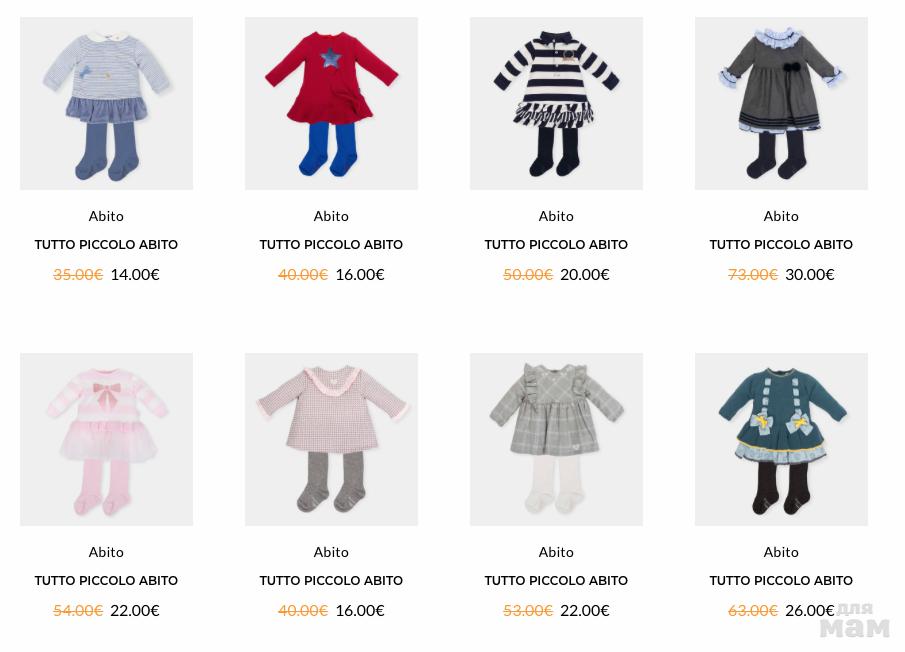Open the grey dress with blue ruffle collar
Screen dimensions: 905x652
click(x=781, y=103)
